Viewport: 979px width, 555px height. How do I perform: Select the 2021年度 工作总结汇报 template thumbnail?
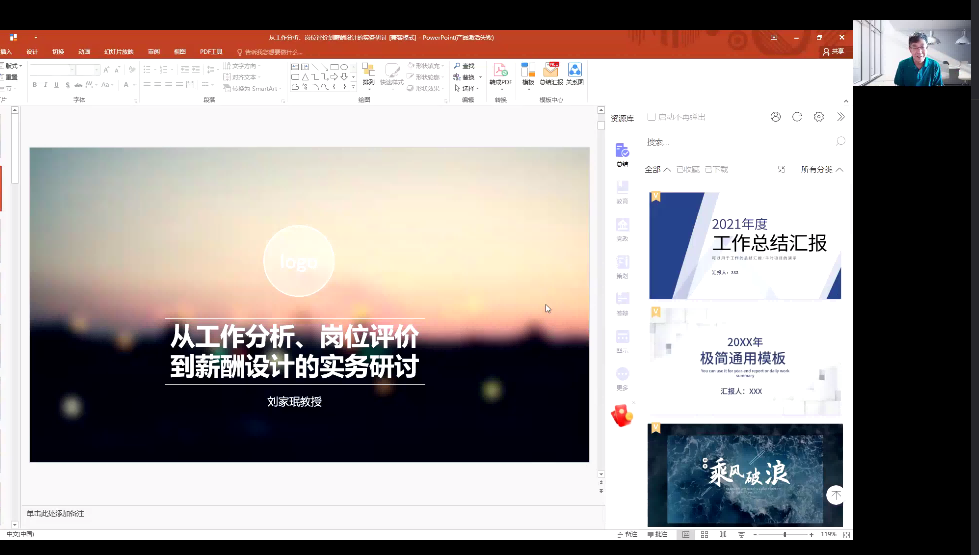745,245
